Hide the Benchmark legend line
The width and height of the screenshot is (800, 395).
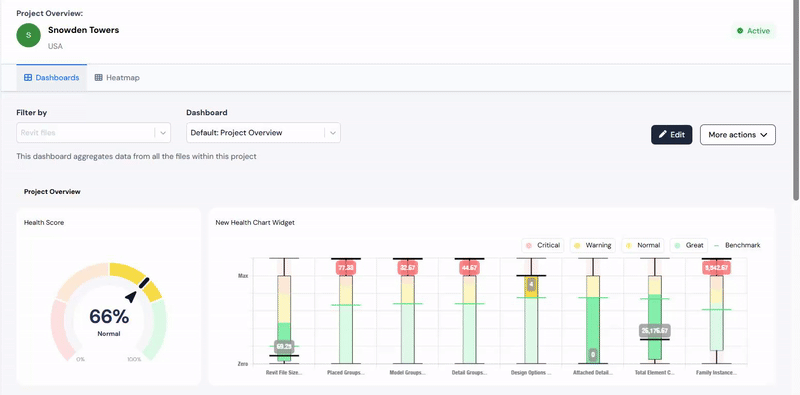coord(737,245)
